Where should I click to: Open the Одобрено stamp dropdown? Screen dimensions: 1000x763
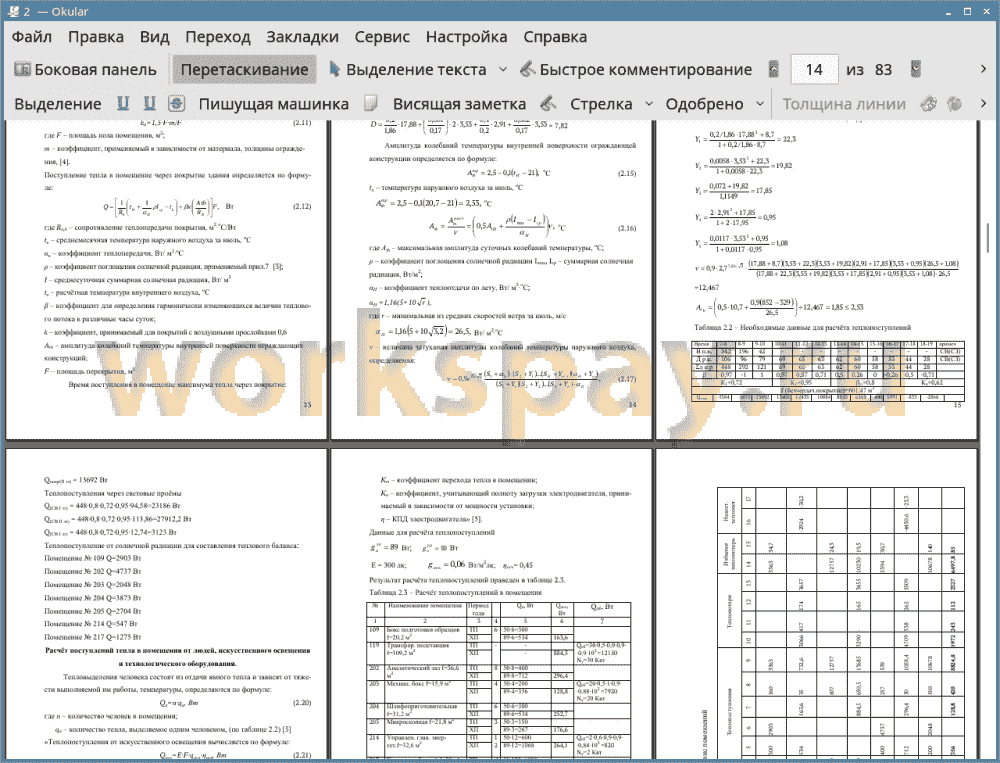coord(760,103)
